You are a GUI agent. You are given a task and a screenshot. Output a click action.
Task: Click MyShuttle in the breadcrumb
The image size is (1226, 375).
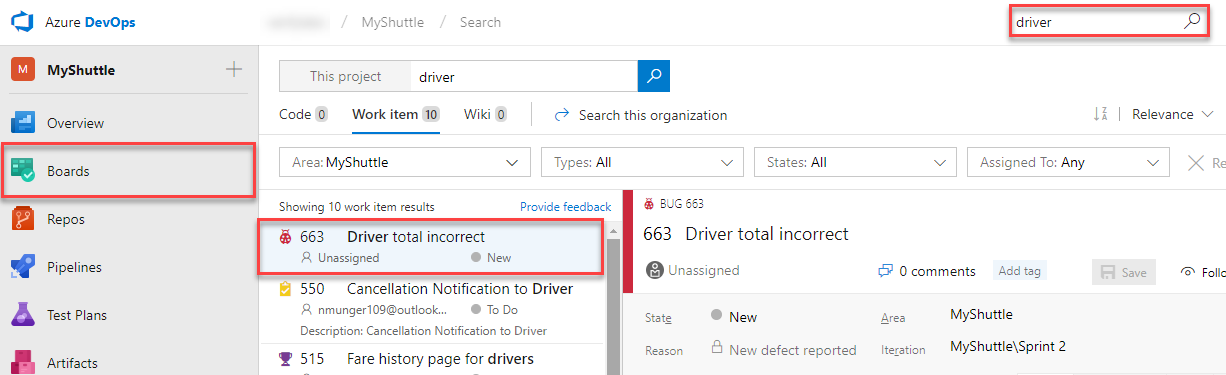tap(394, 22)
